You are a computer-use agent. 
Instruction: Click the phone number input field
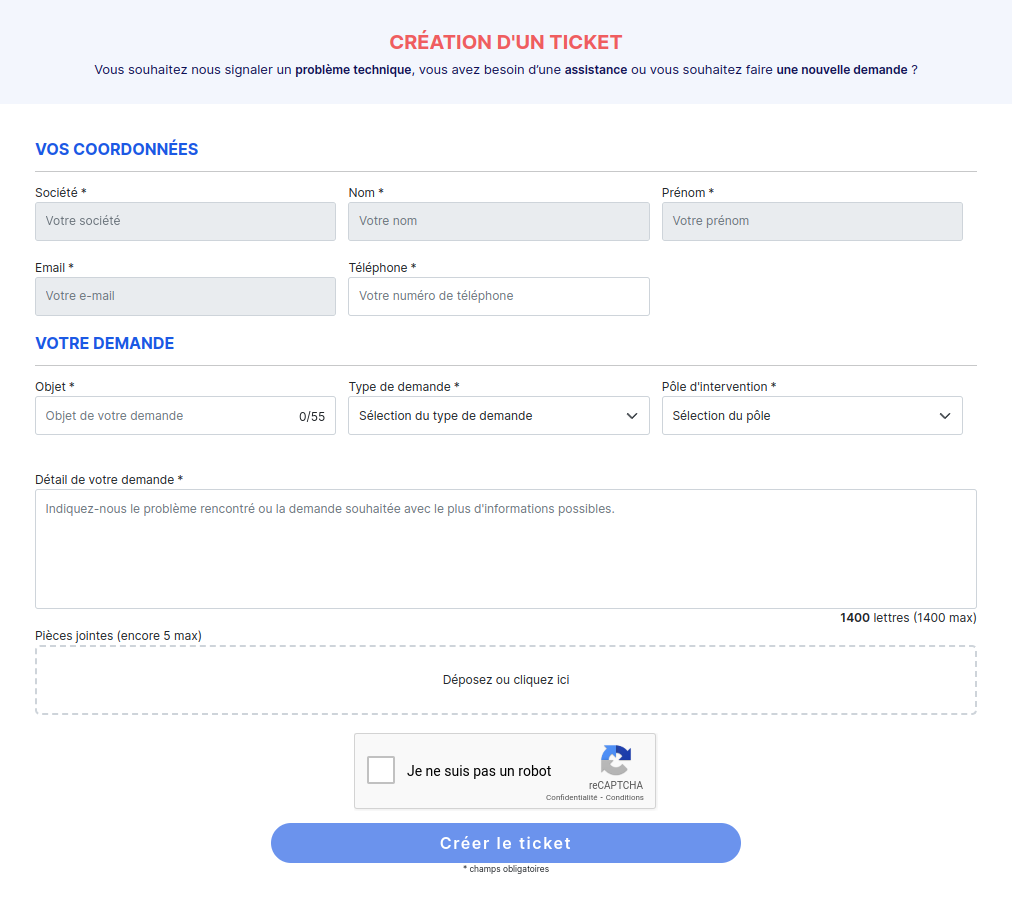(x=498, y=296)
